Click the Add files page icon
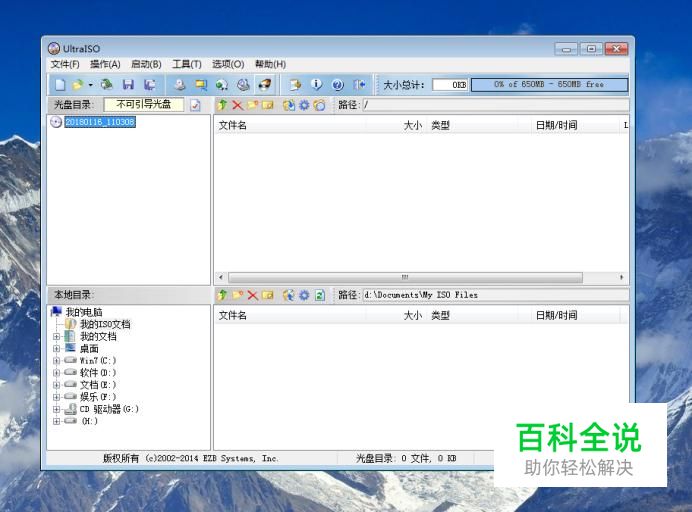 pyautogui.click(x=295, y=84)
